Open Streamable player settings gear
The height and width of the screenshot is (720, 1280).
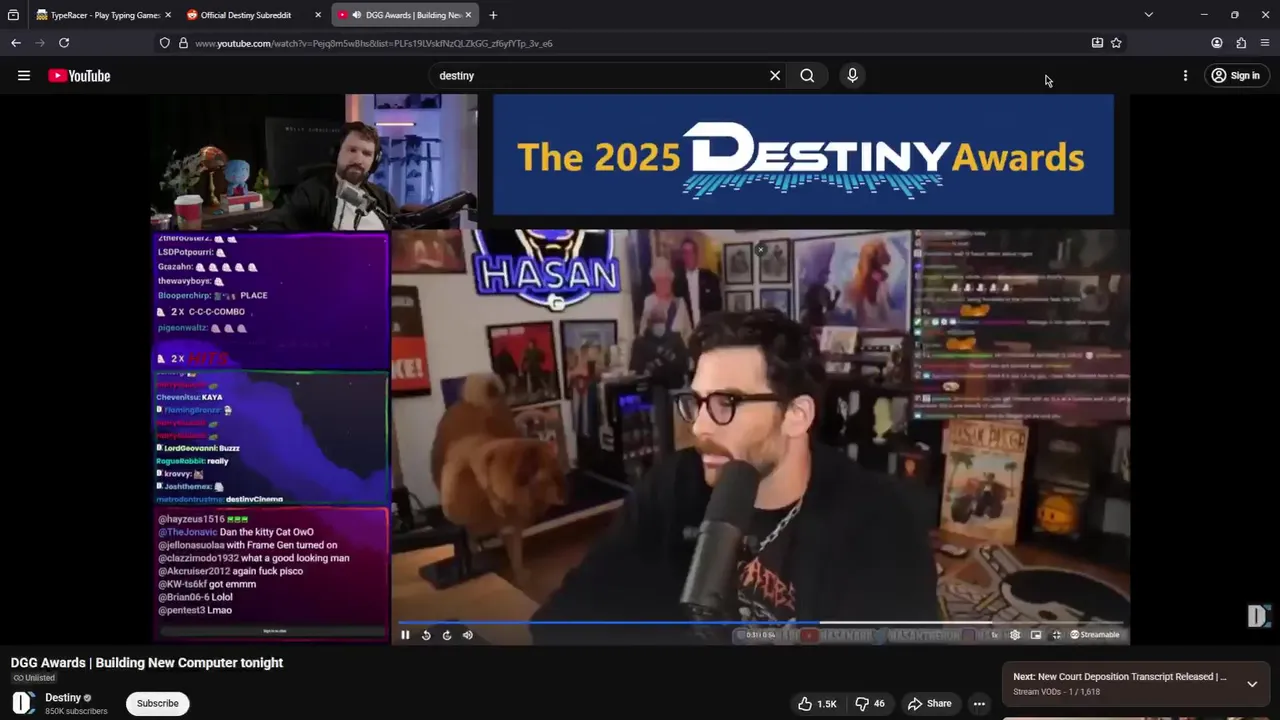pos(1015,635)
